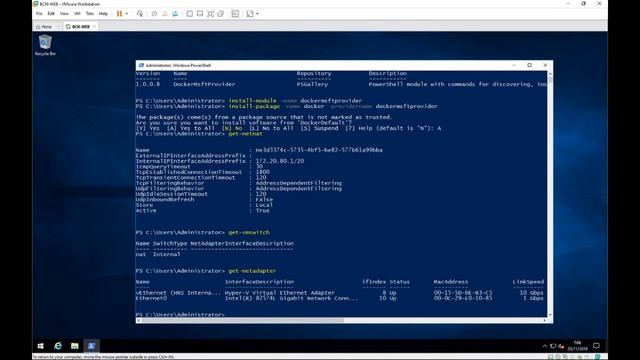Select the Recycle Bin desktop icon

click(x=45, y=45)
